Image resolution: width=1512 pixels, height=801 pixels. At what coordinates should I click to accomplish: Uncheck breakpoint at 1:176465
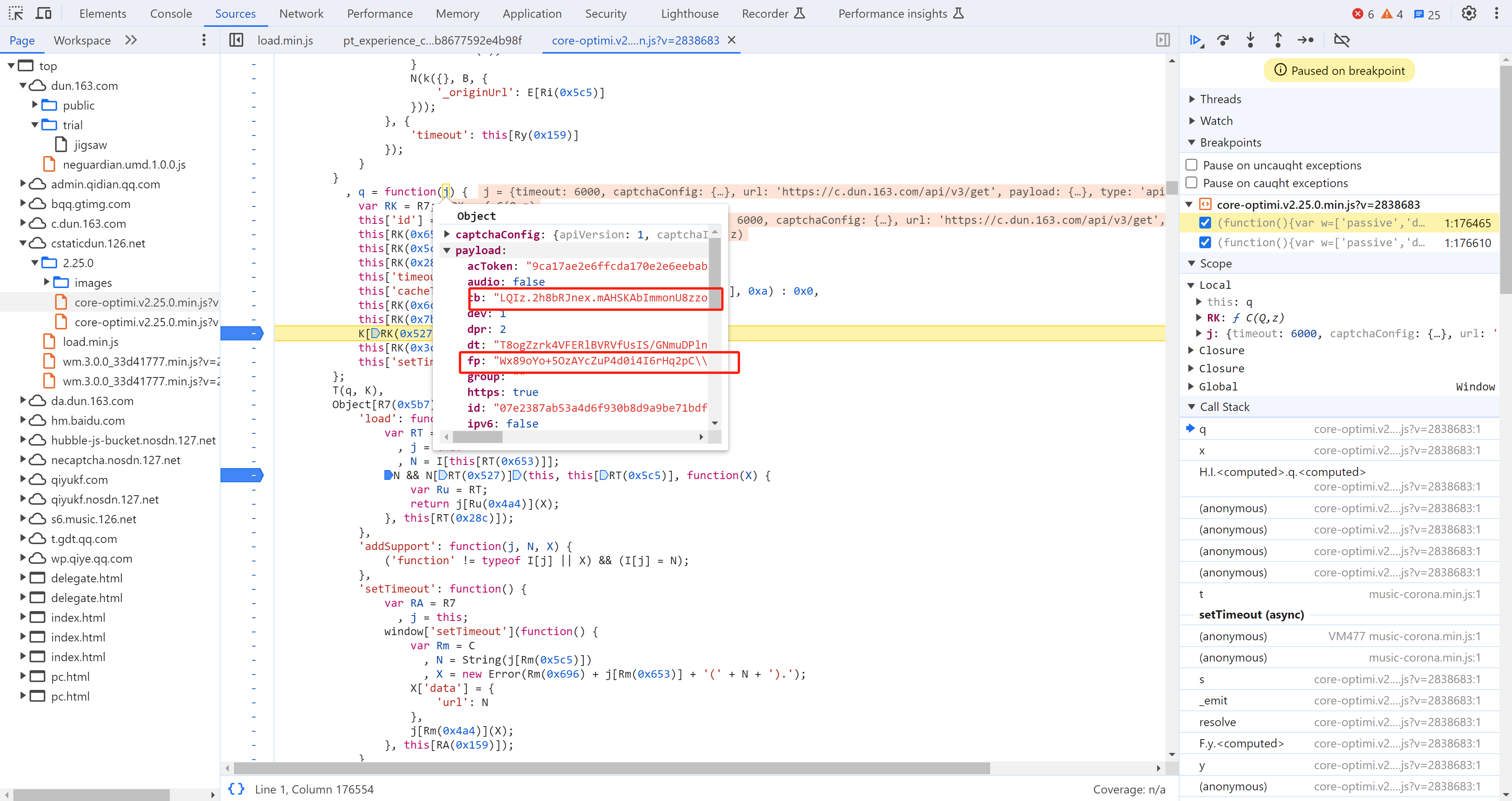[1205, 223]
